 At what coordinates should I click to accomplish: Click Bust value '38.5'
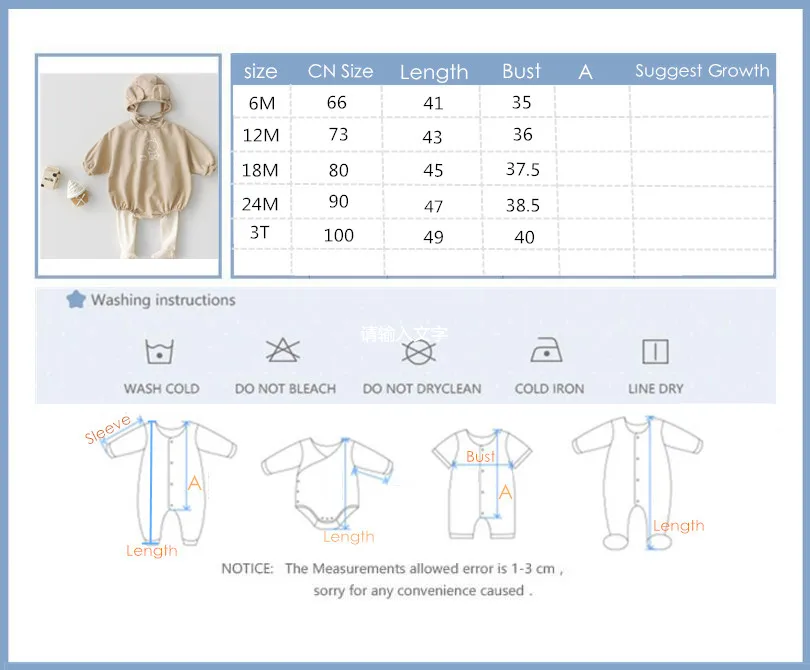[522, 205]
